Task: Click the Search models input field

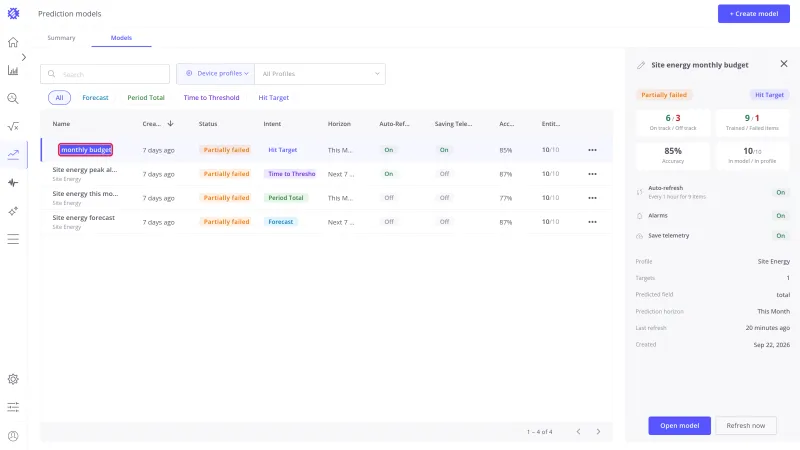Action: [105, 74]
